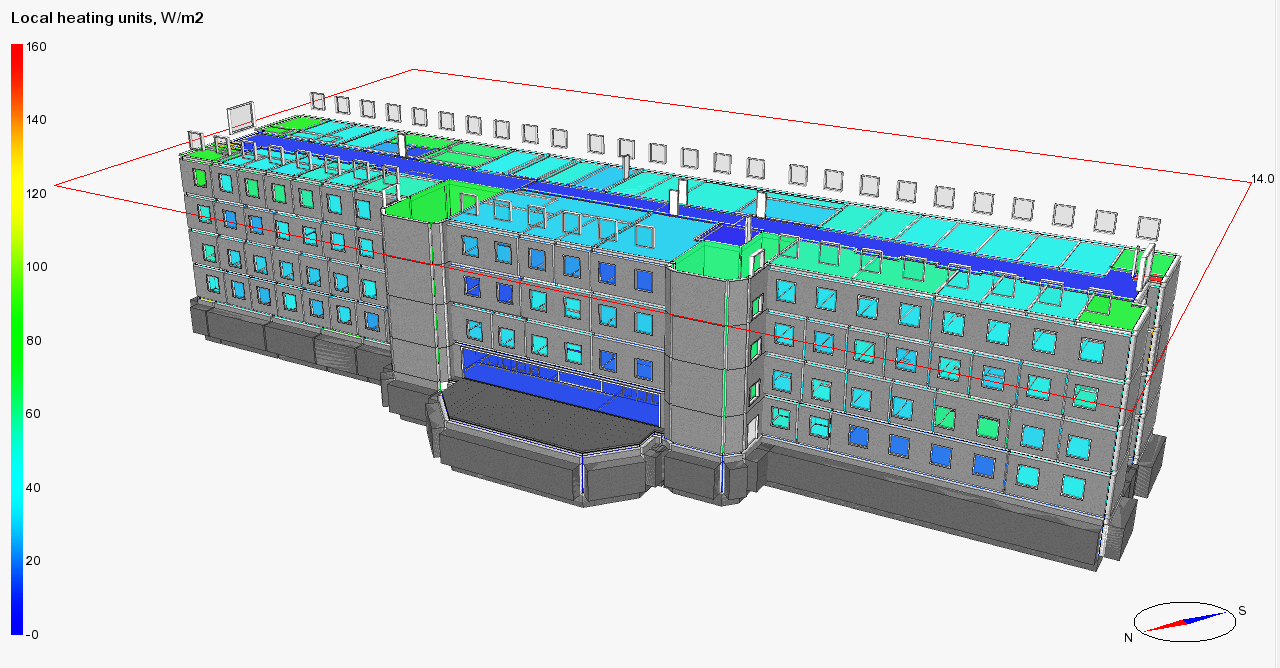Select the large rooftop unit at far left
Screen dimensions: 1280x668
(x=241, y=117)
